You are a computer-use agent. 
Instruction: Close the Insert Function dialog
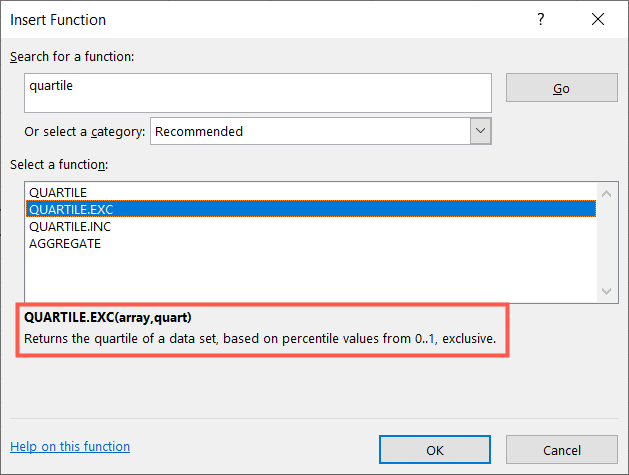[598, 19]
